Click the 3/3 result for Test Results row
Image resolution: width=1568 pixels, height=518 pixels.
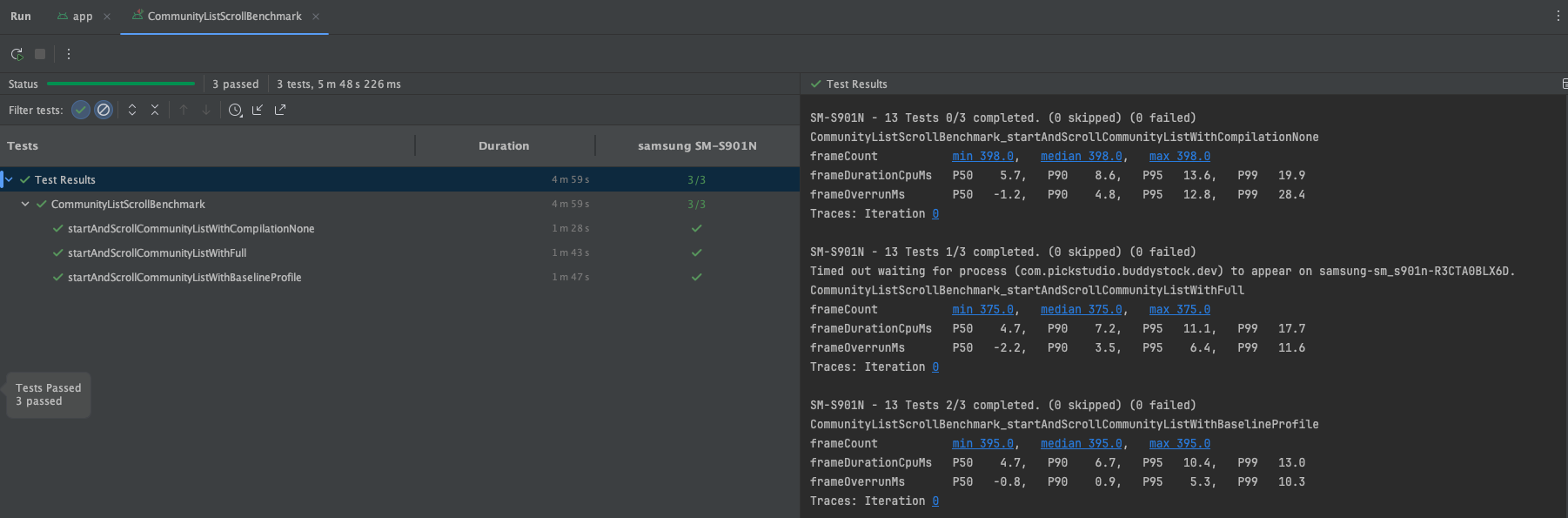[697, 179]
